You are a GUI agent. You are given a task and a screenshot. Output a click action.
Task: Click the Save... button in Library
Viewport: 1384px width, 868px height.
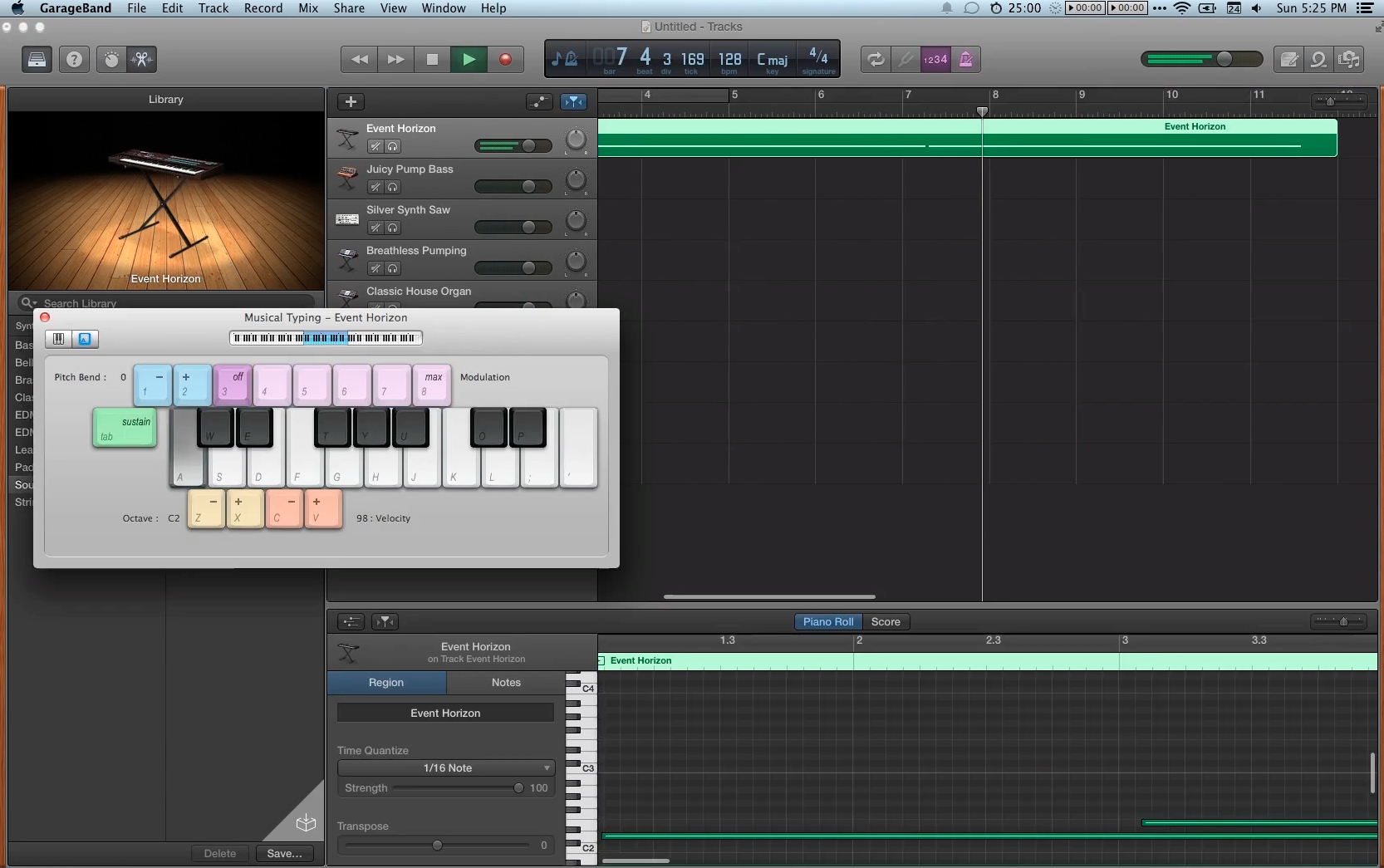tap(284, 853)
